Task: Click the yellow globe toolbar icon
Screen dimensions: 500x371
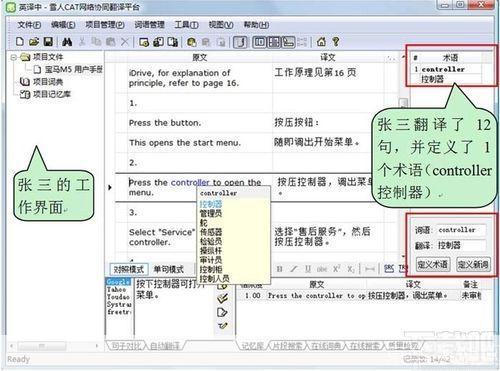Action: [x=191, y=42]
